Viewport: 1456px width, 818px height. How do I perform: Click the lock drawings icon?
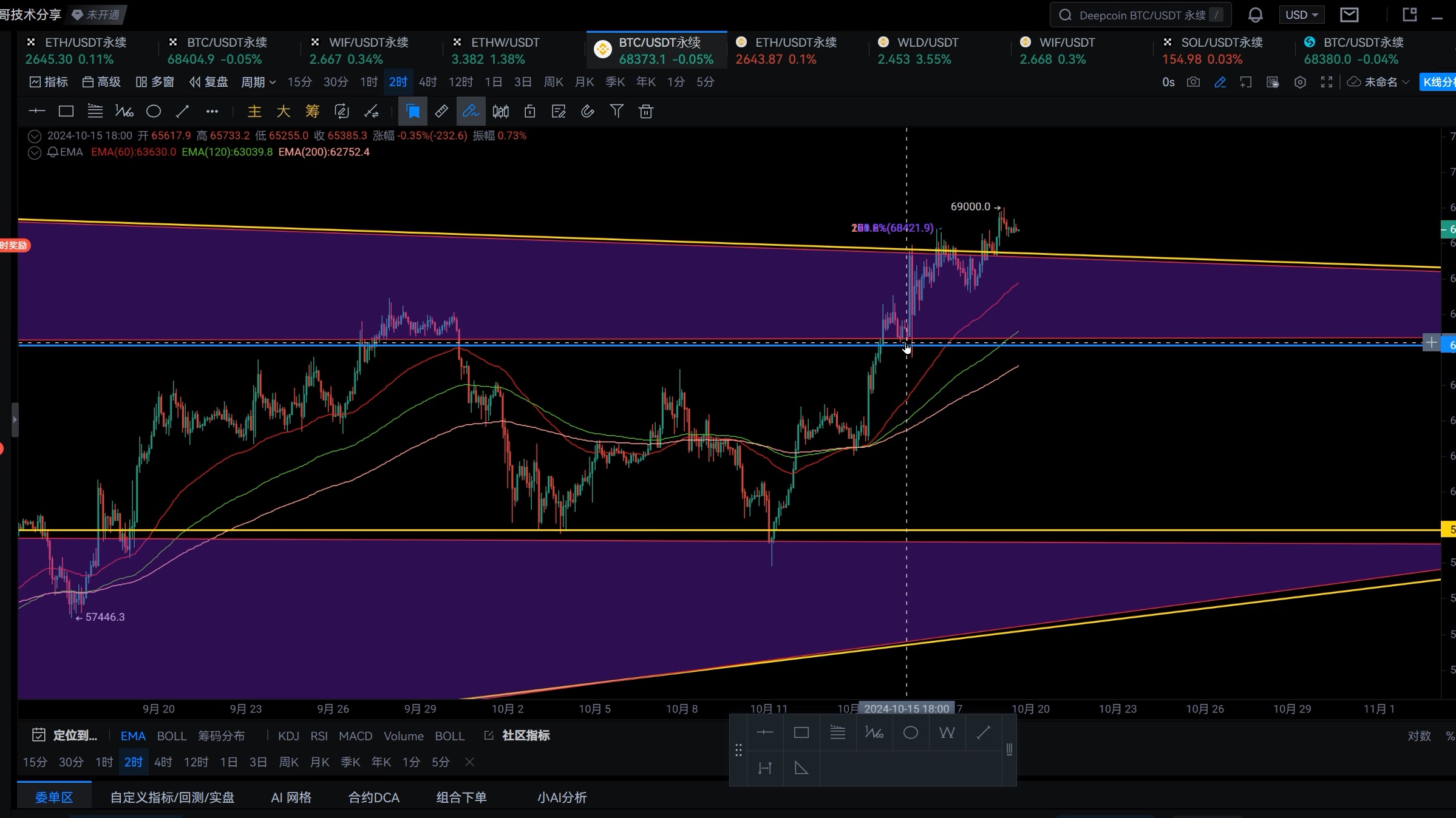pos(529,111)
